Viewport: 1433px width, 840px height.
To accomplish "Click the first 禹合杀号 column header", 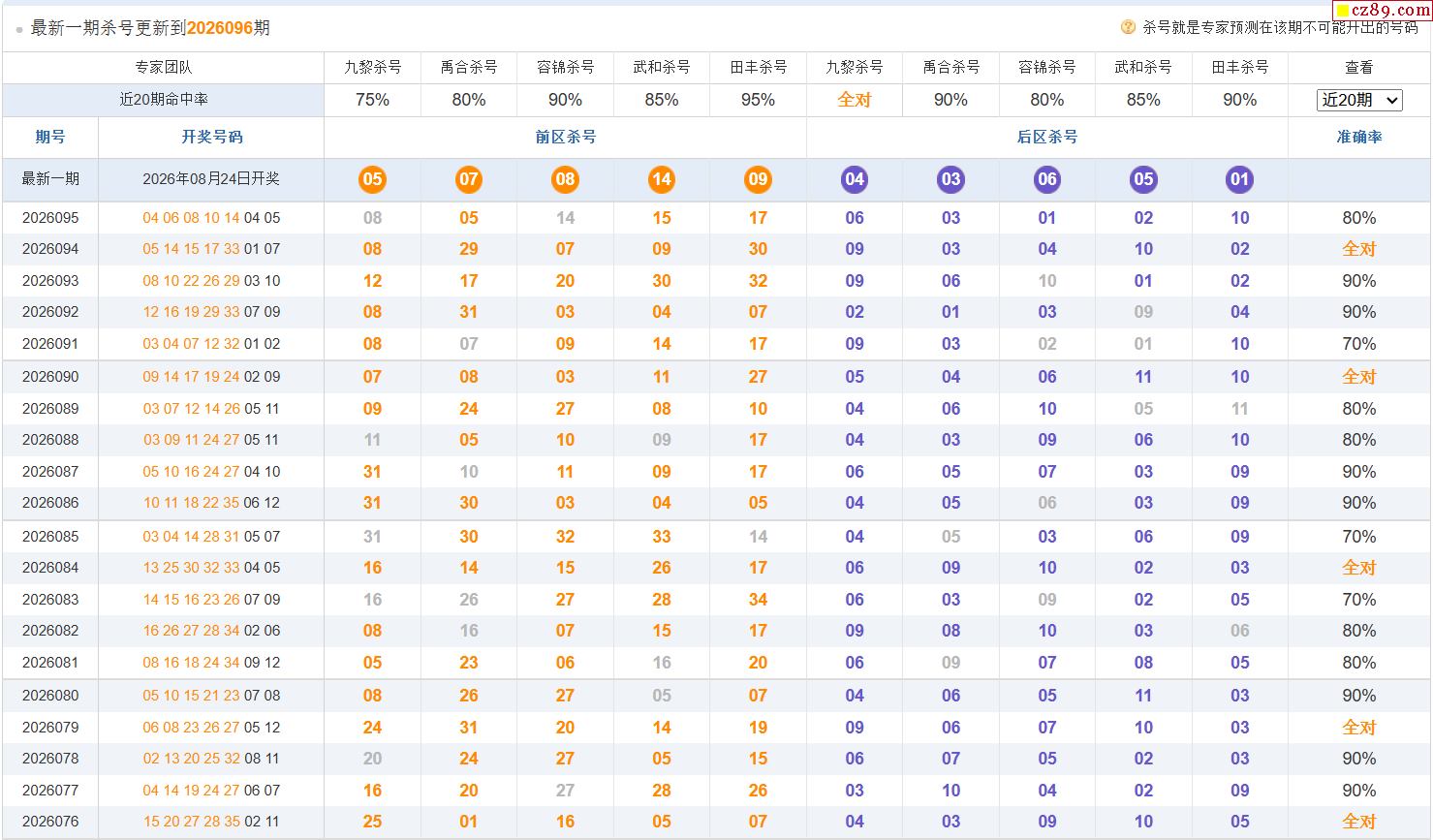I will [469, 68].
